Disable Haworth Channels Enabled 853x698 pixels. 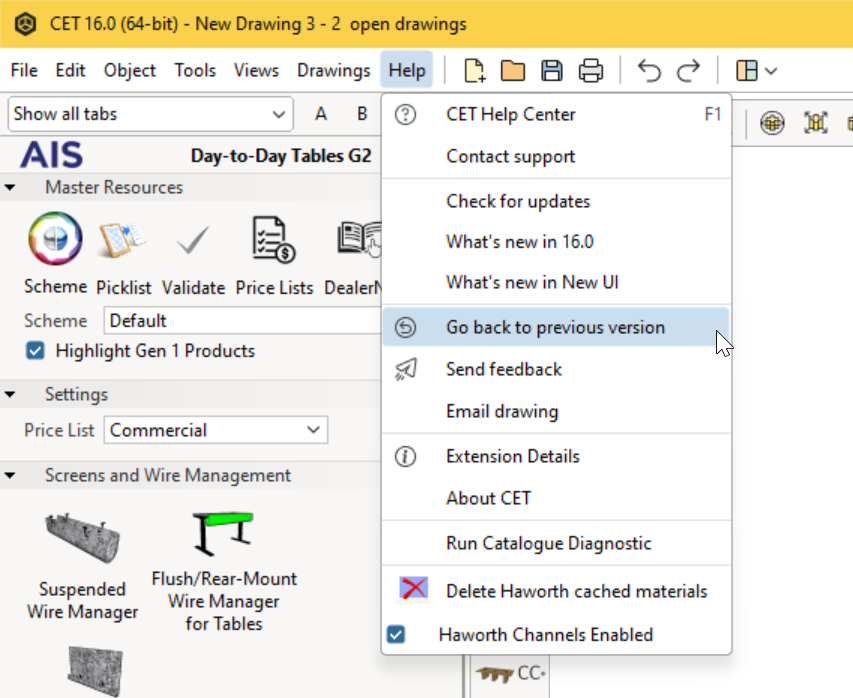[x=395, y=634]
